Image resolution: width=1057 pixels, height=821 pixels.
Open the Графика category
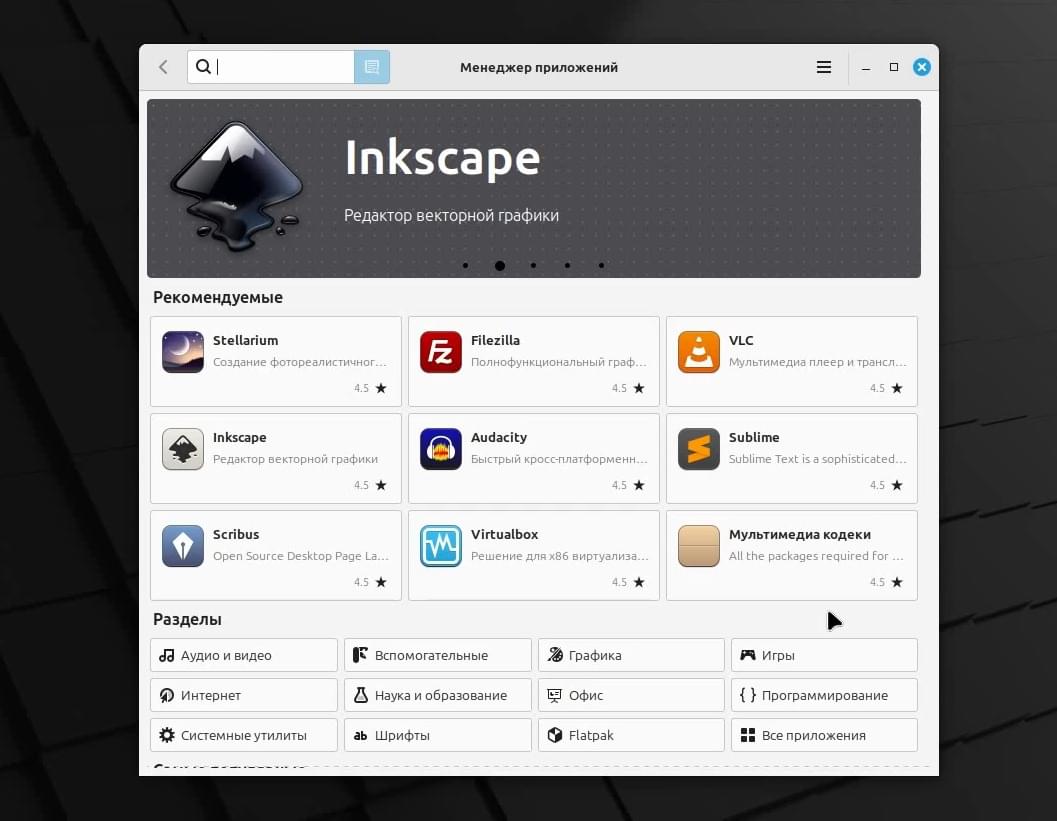631,655
